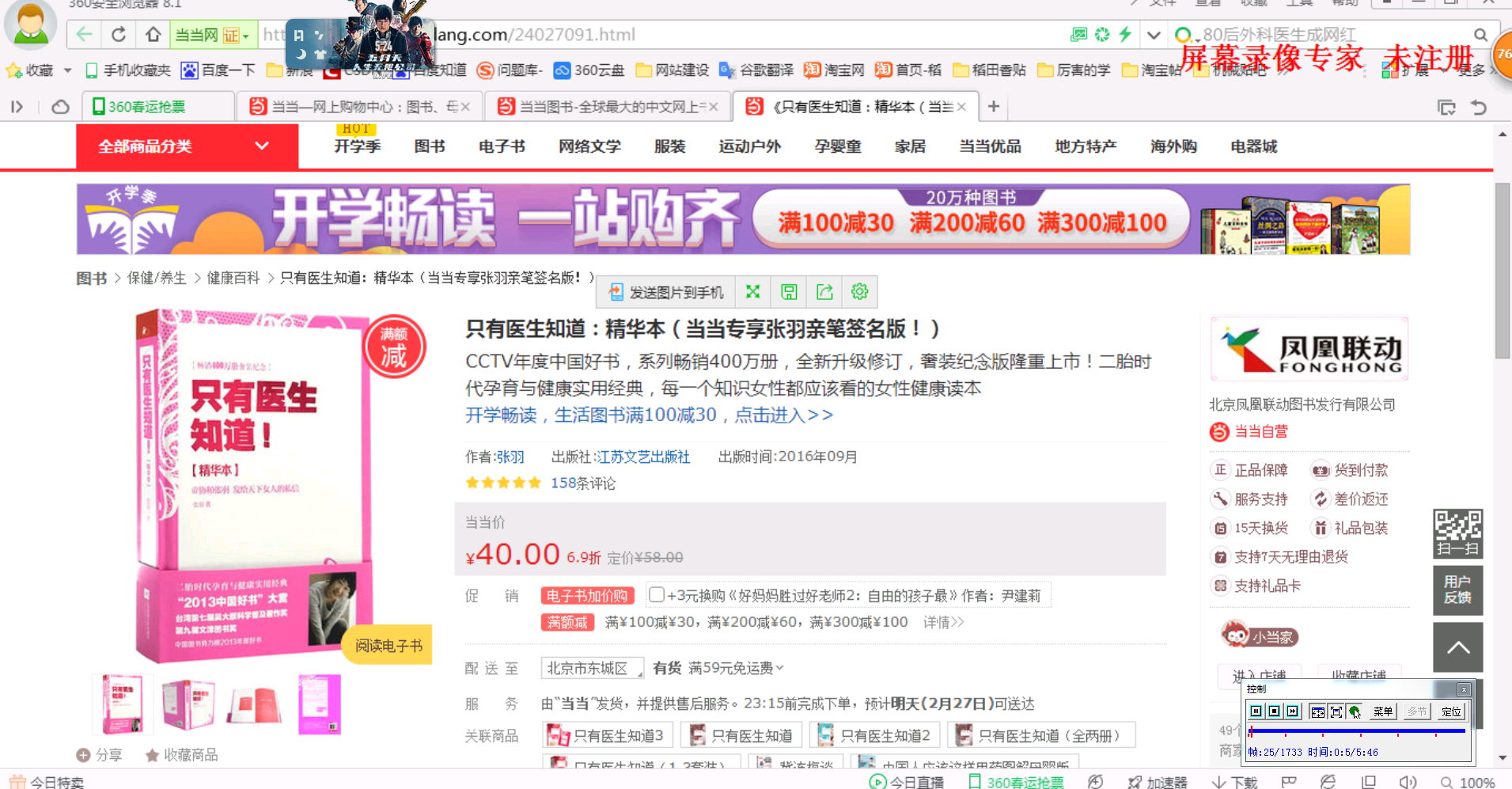This screenshot has width=1512, height=789.
Task: Open the 海外购 navigation item
Action: [1173, 146]
